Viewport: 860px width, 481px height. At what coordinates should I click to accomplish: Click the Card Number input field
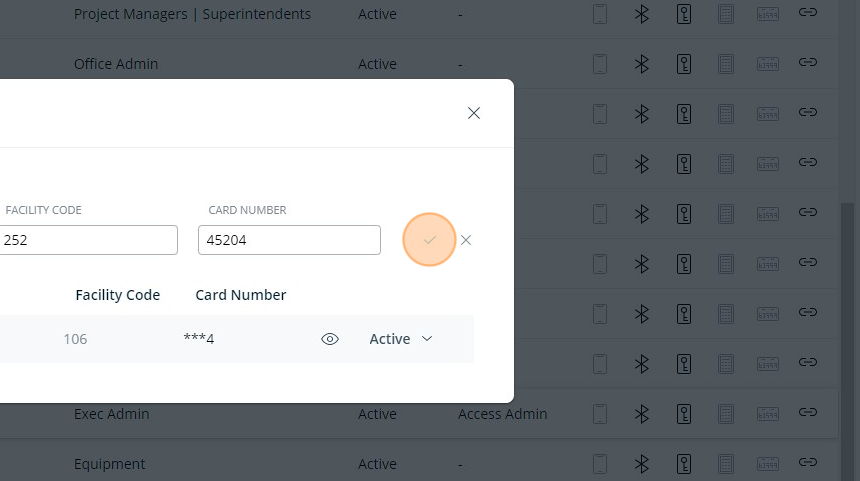pos(289,240)
